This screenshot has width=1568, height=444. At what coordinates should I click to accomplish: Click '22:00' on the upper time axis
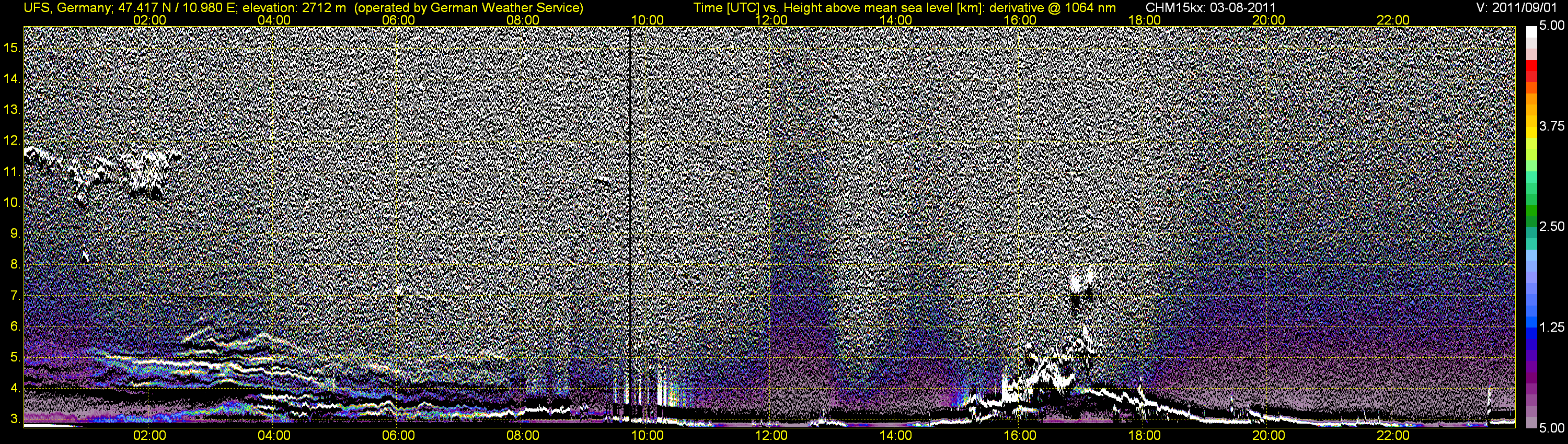(1393, 20)
